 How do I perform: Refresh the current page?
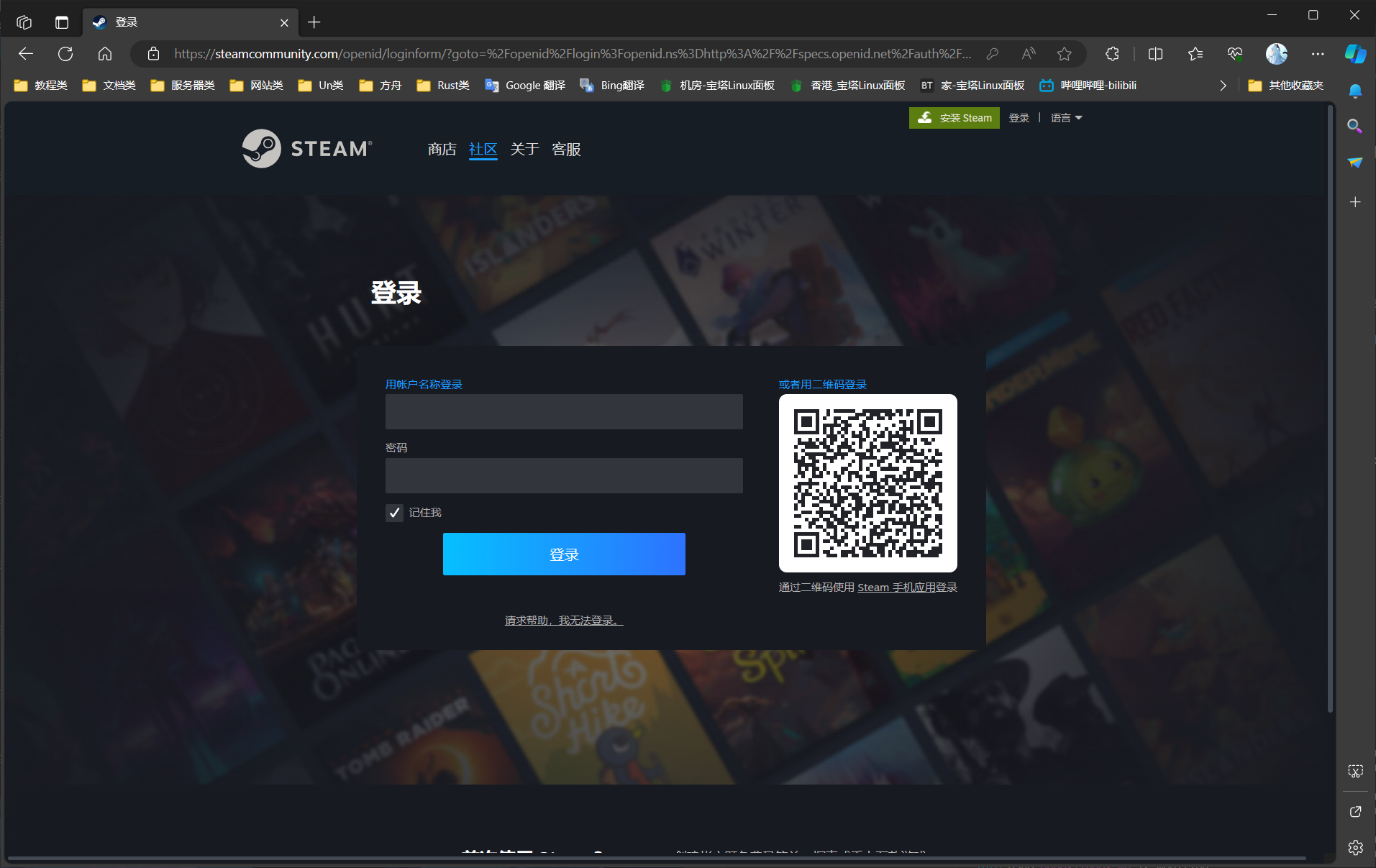65,54
